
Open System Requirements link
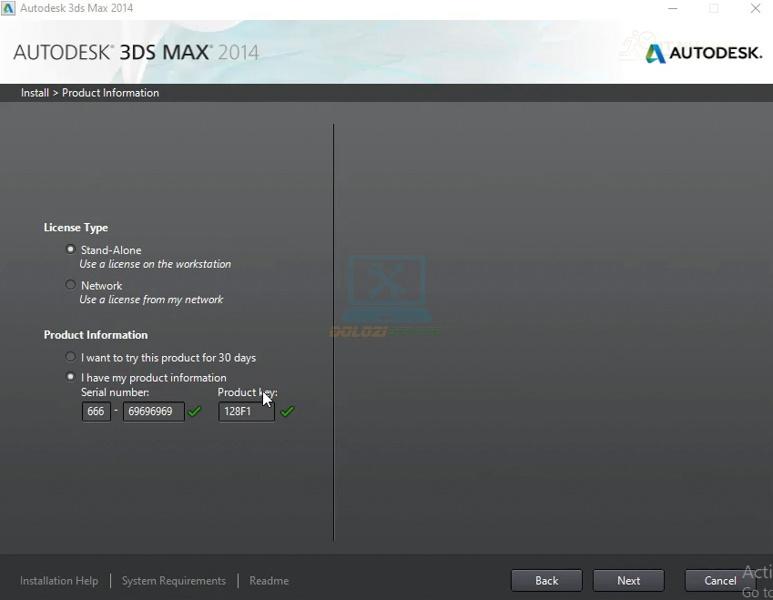pos(174,581)
